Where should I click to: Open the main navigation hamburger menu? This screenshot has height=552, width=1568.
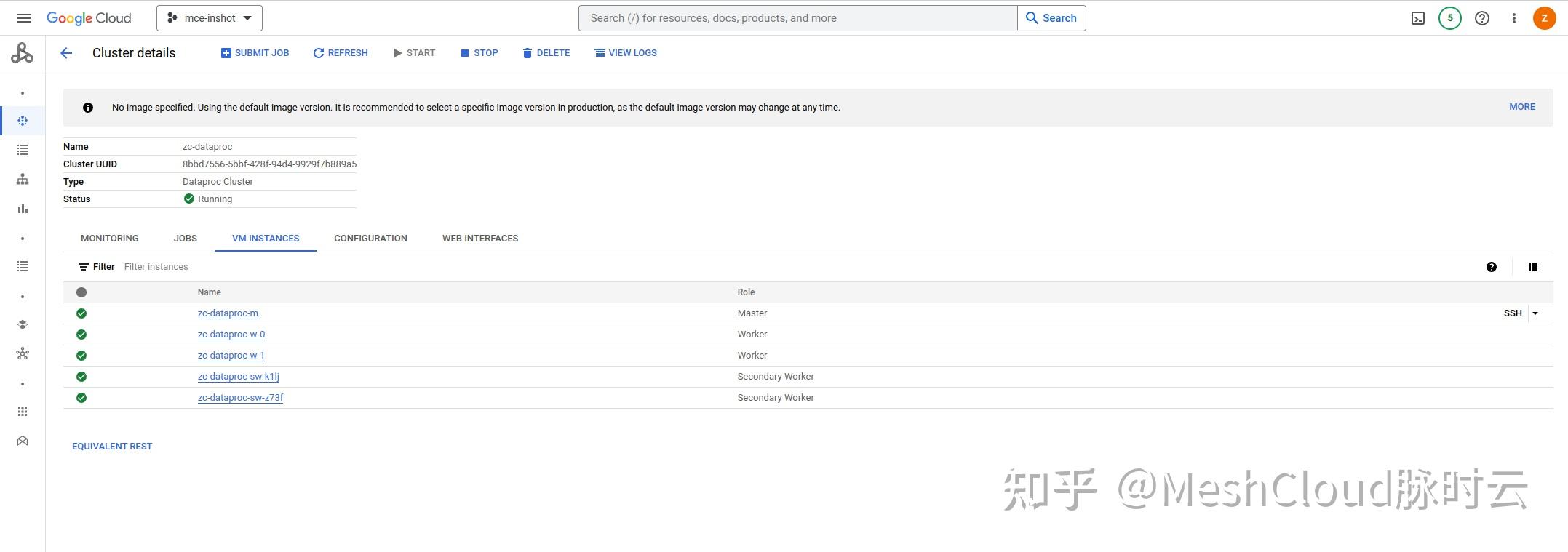[23, 18]
